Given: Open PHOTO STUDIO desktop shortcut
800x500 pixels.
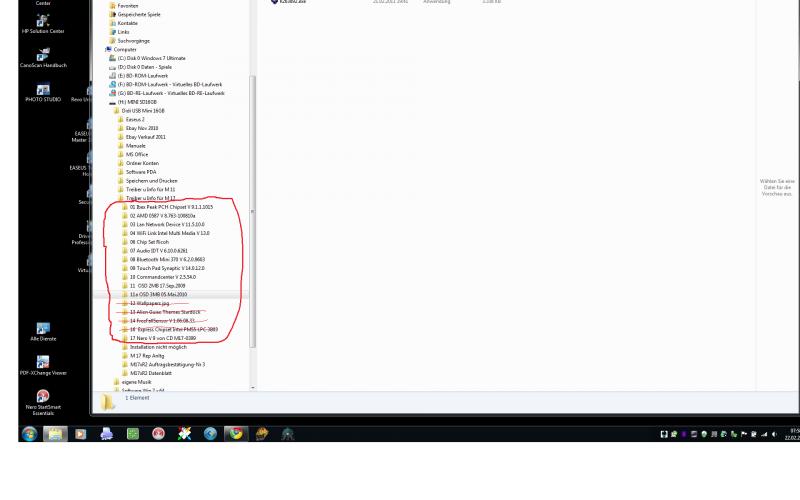Looking at the screenshot, I should (43, 92).
